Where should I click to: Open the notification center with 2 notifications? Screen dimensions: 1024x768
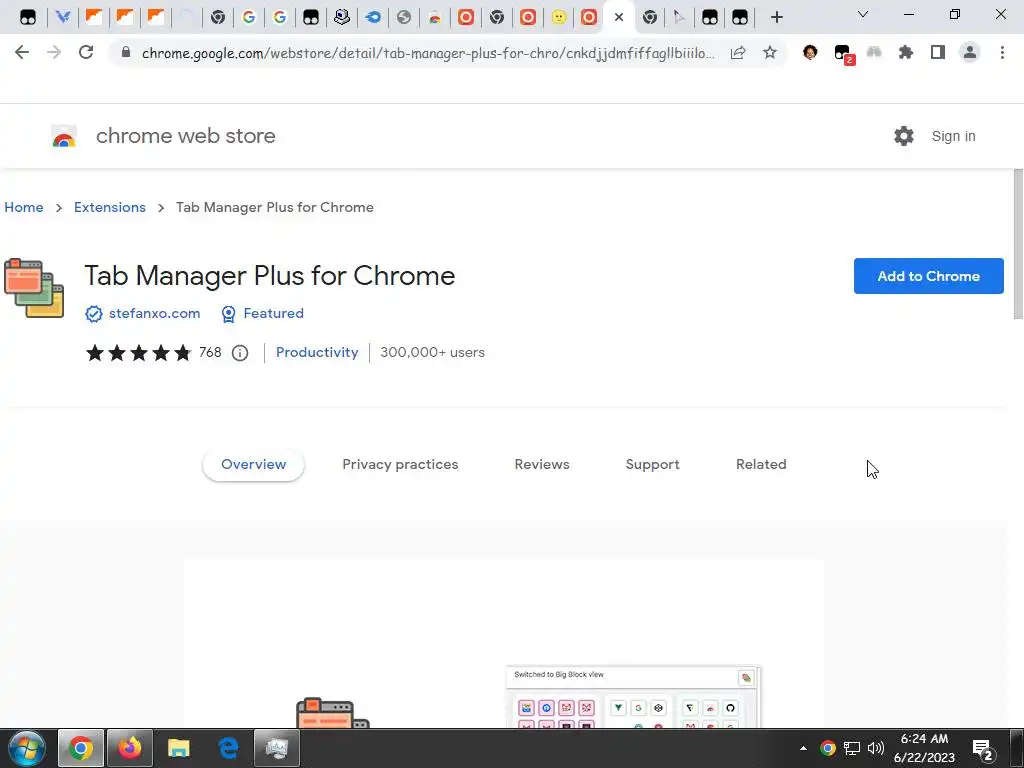(983, 750)
